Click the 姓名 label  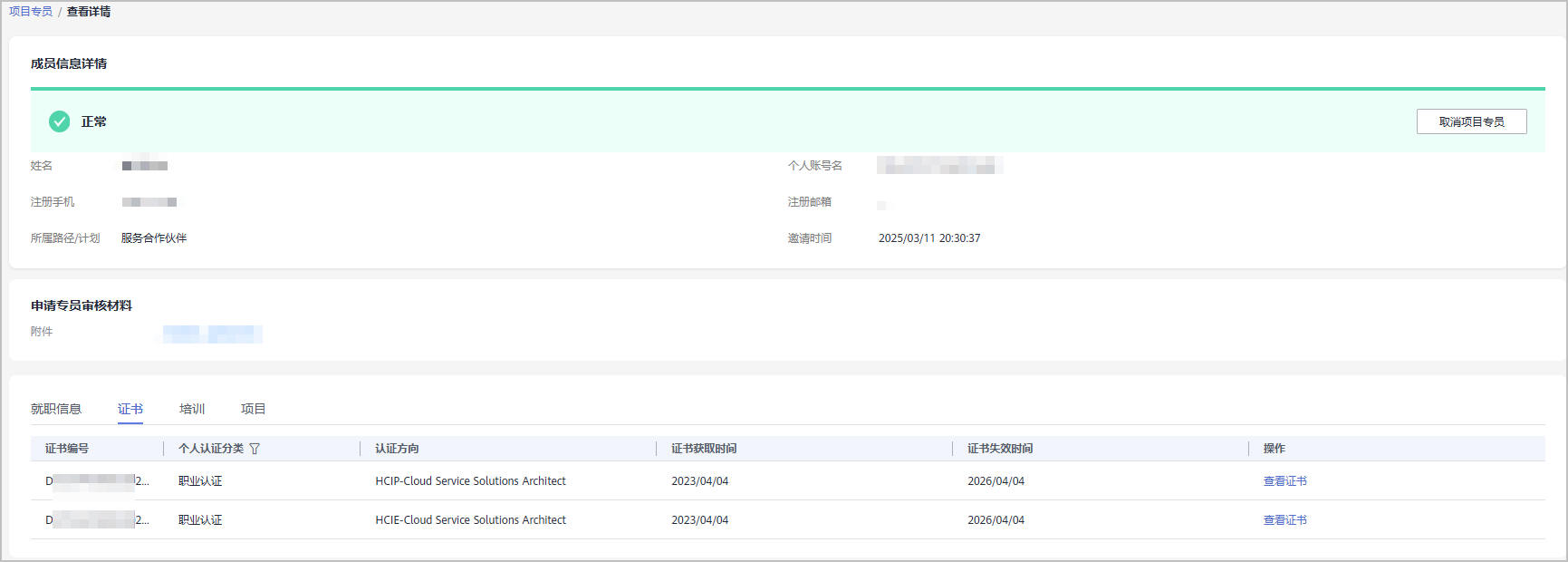pyautogui.click(x=42, y=166)
